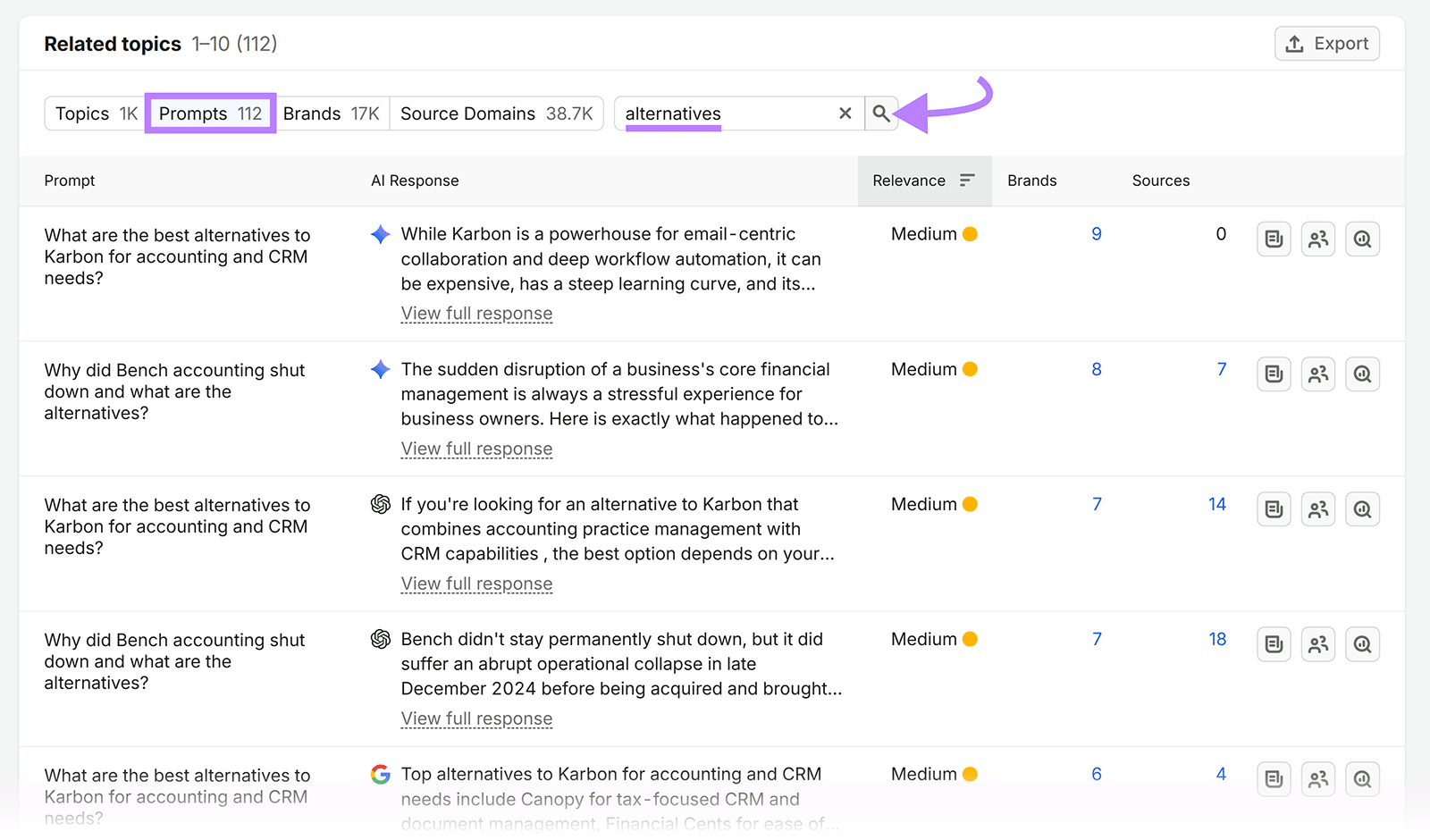This screenshot has width=1430, height=840.
Task: Click the analyze magnifier icon in the 'If you're looking' row
Action: (x=1363, y=509)
